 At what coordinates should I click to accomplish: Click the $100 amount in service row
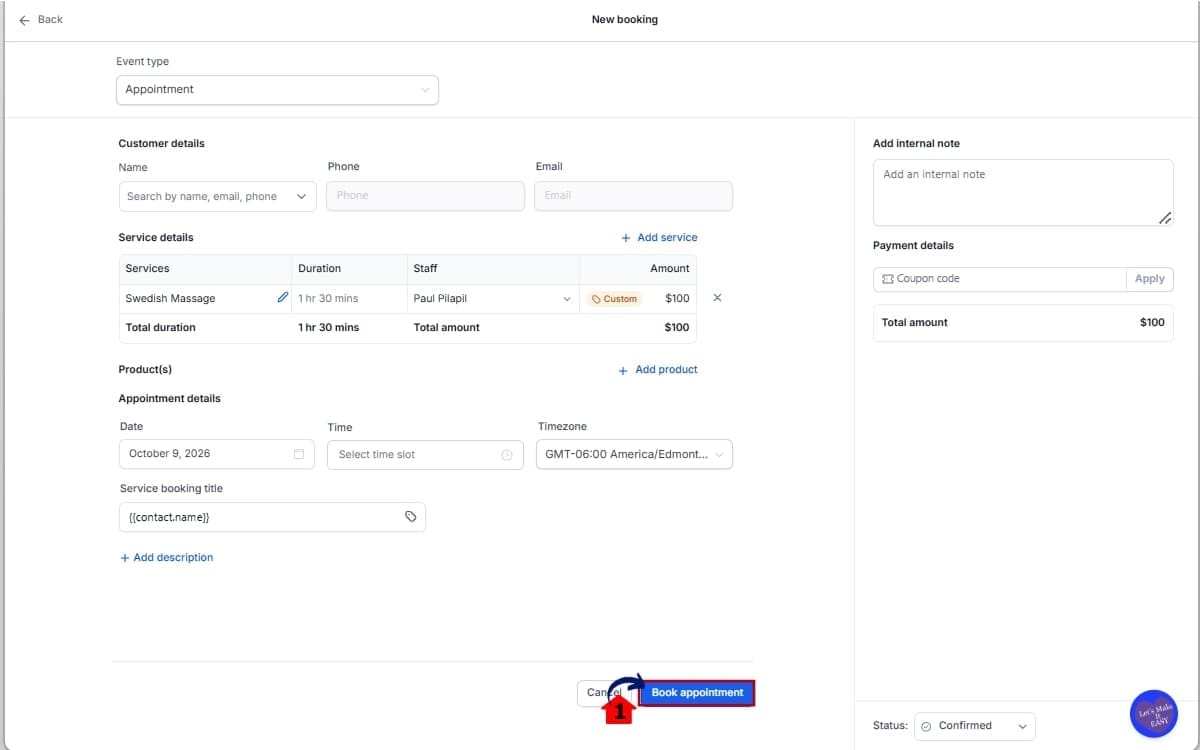pyautogui.click(x=677, y=299)
